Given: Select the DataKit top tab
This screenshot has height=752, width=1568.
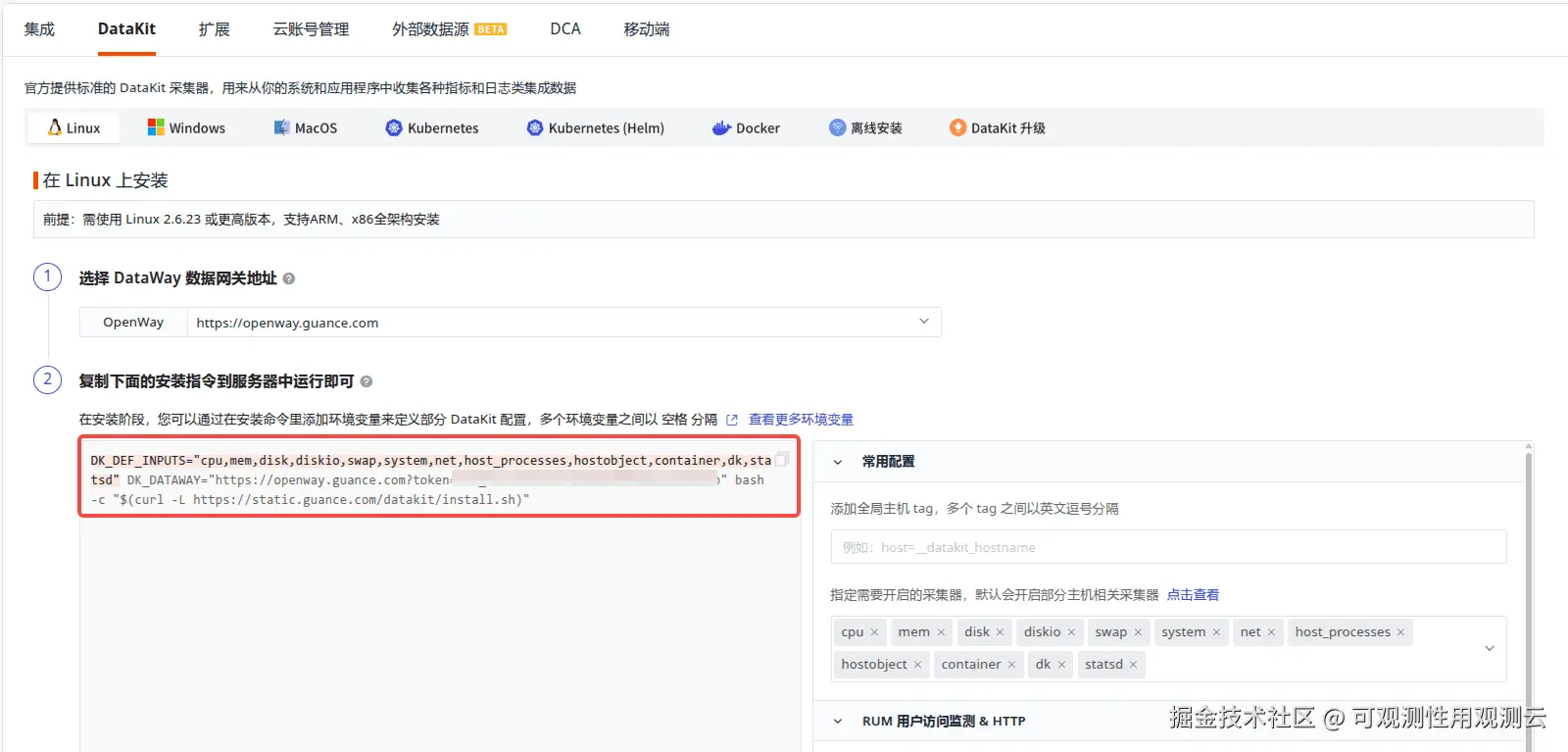Looking at the screenshot, I should click(x=126, y=29).
